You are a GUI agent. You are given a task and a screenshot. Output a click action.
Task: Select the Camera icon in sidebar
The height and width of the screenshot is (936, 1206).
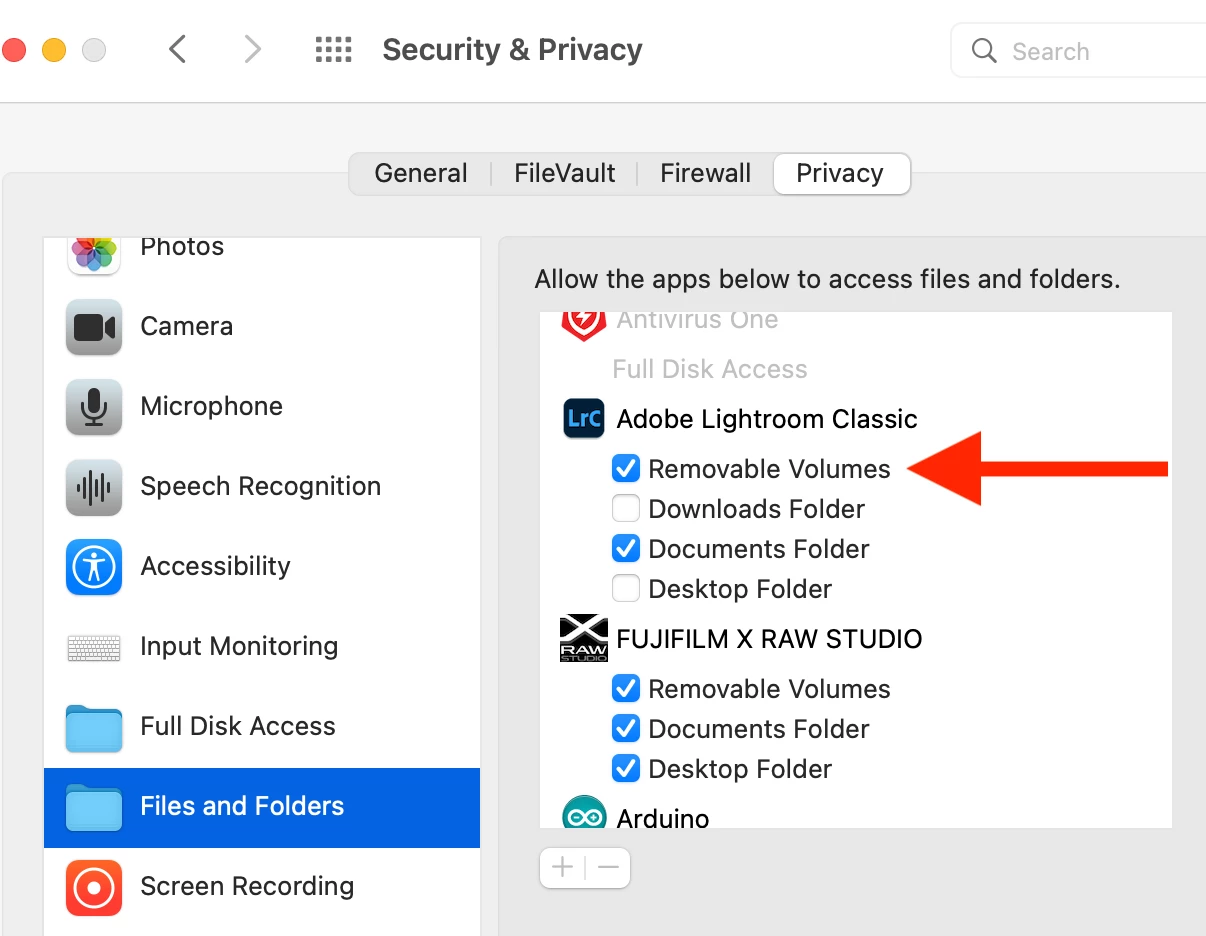(94, 327)
